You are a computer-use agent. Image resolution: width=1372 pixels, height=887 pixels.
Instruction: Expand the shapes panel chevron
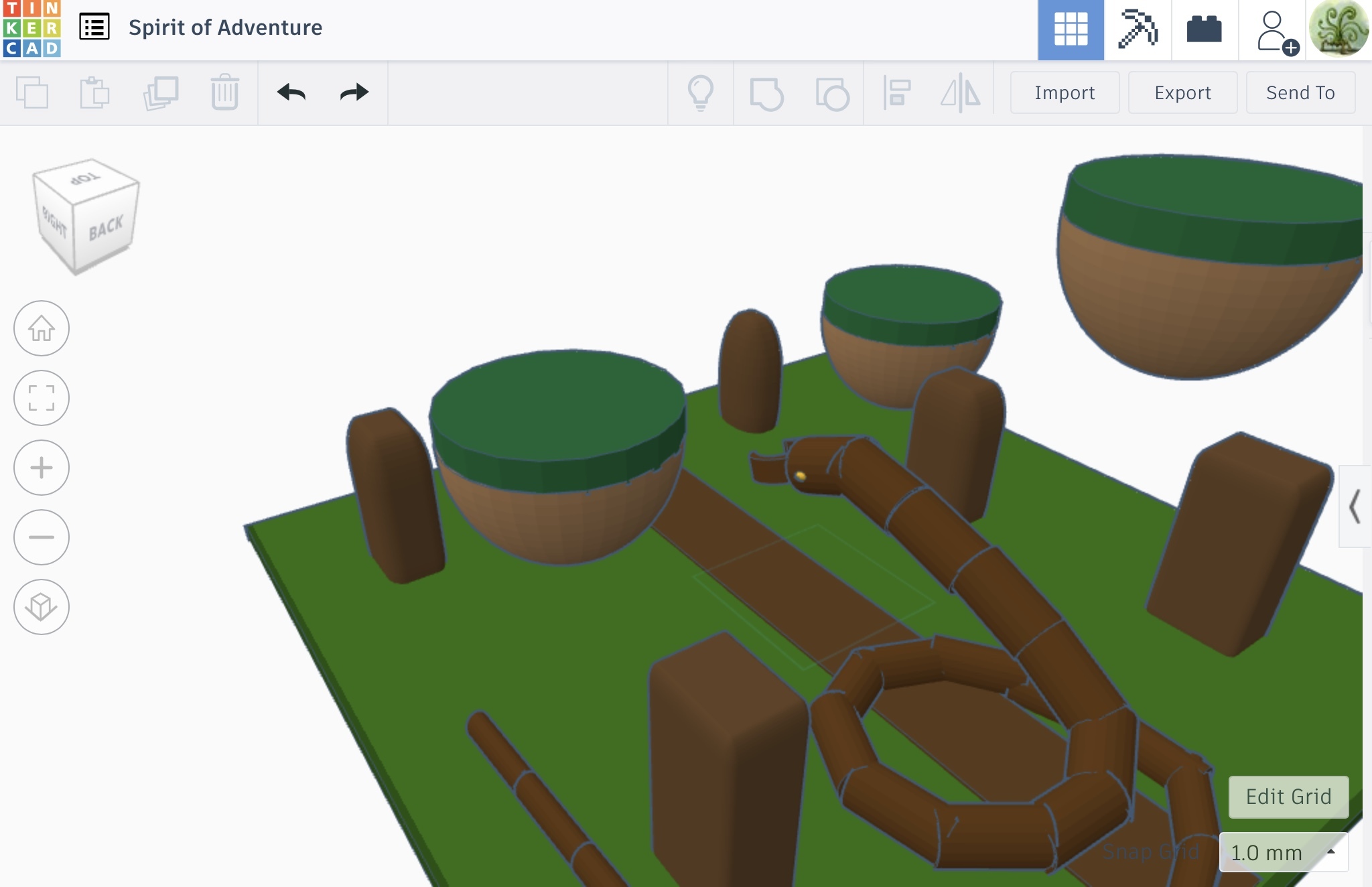(x=1355, y=506)
